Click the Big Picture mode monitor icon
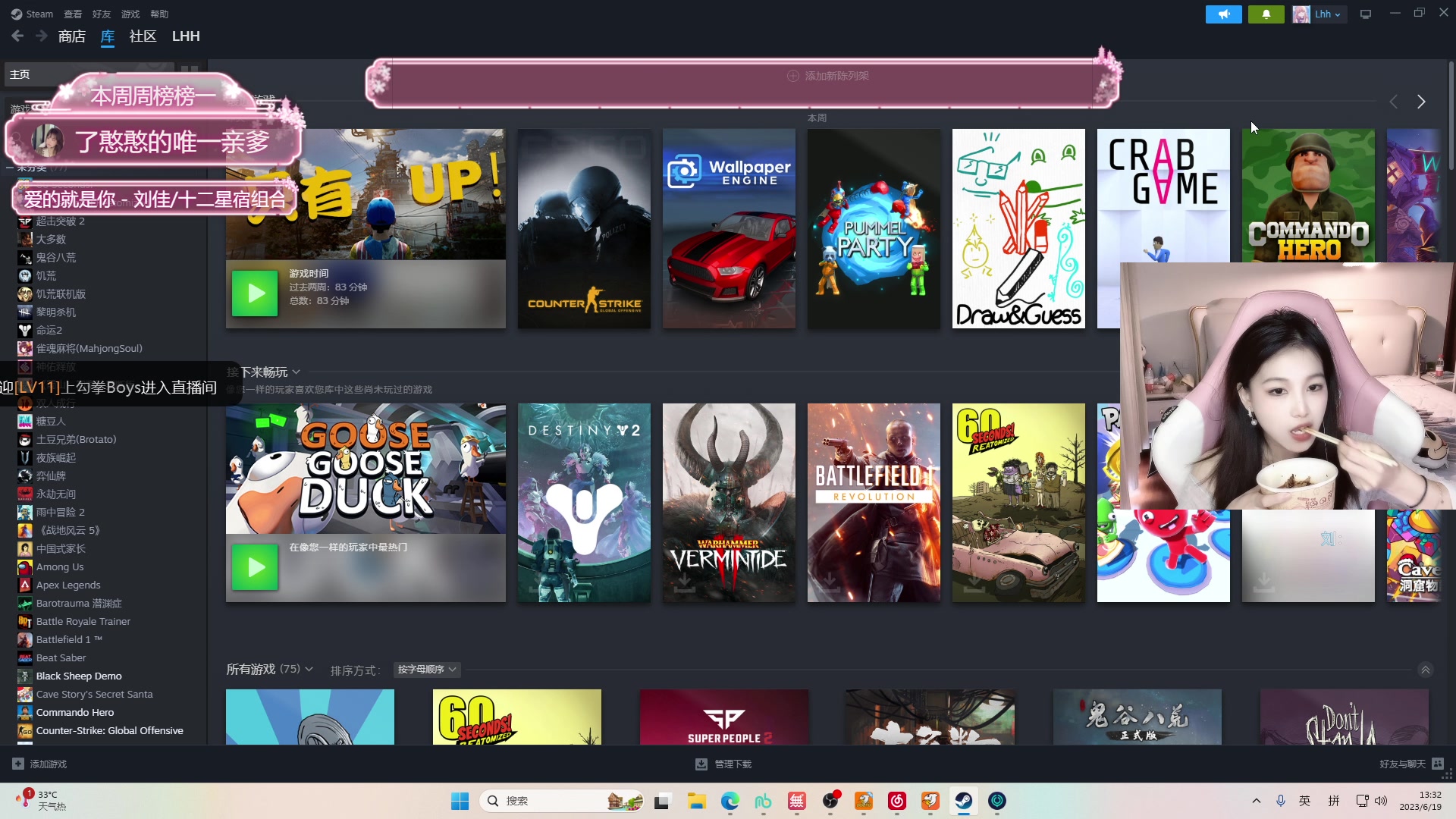 (1366, 14)
